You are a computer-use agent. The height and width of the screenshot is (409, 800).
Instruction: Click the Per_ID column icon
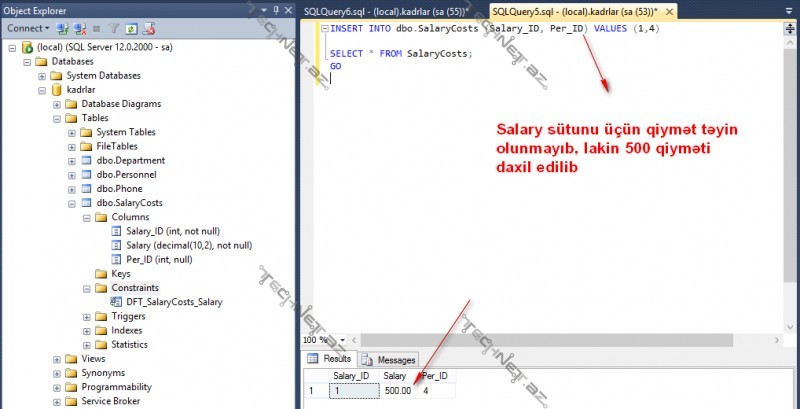tap(116, 260)
